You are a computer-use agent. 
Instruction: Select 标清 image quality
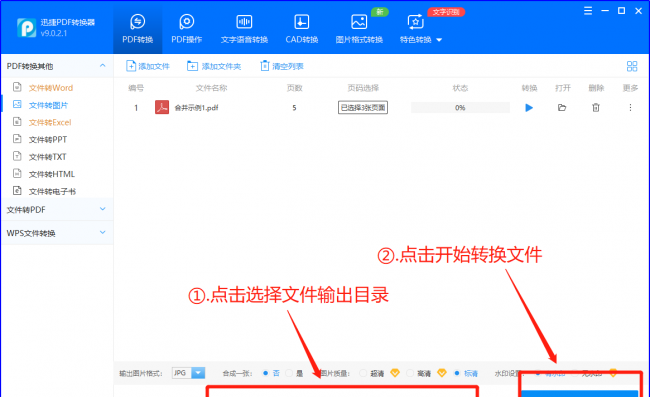pyautogui.click(x=457, y=373)
